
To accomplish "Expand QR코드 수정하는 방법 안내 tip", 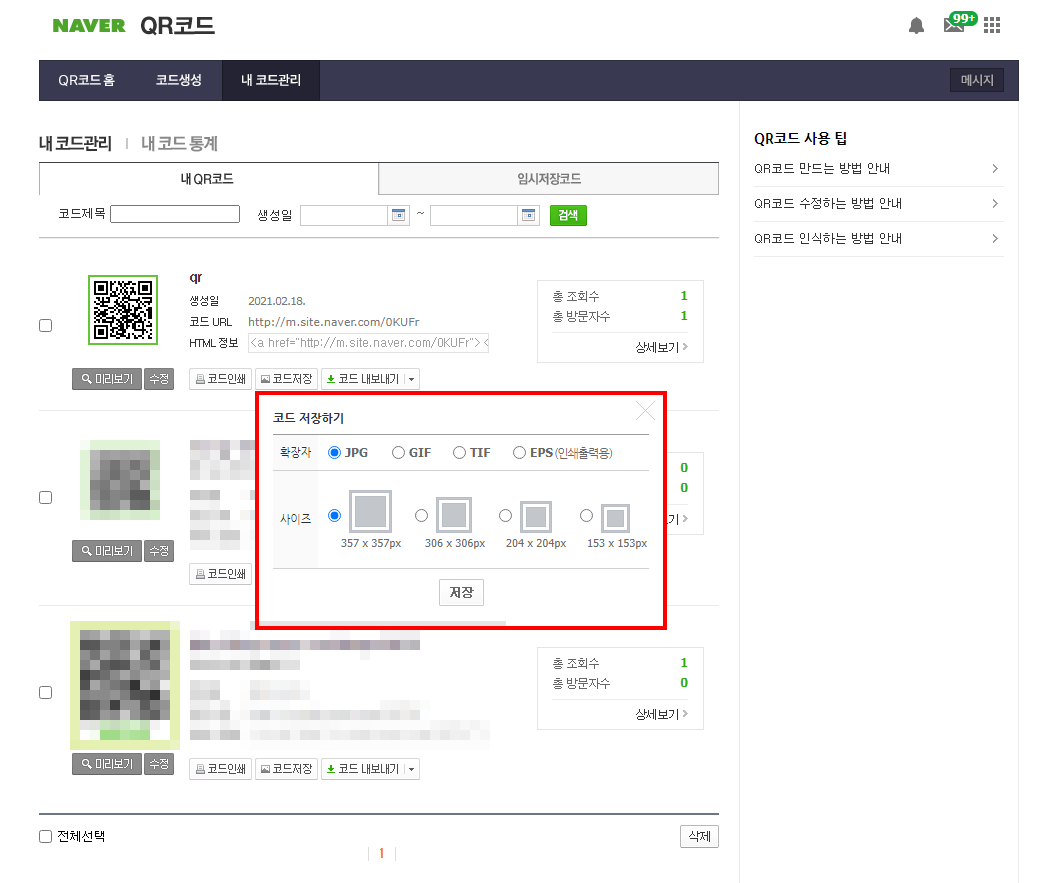I will [x=878, y=203].
